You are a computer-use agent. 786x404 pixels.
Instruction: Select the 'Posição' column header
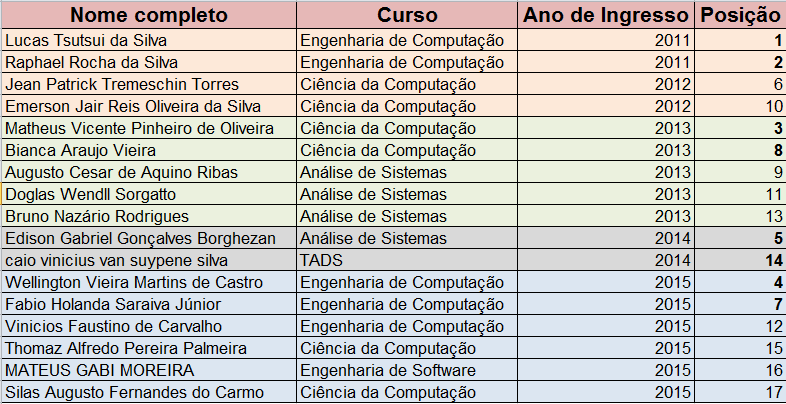point(739,15)
